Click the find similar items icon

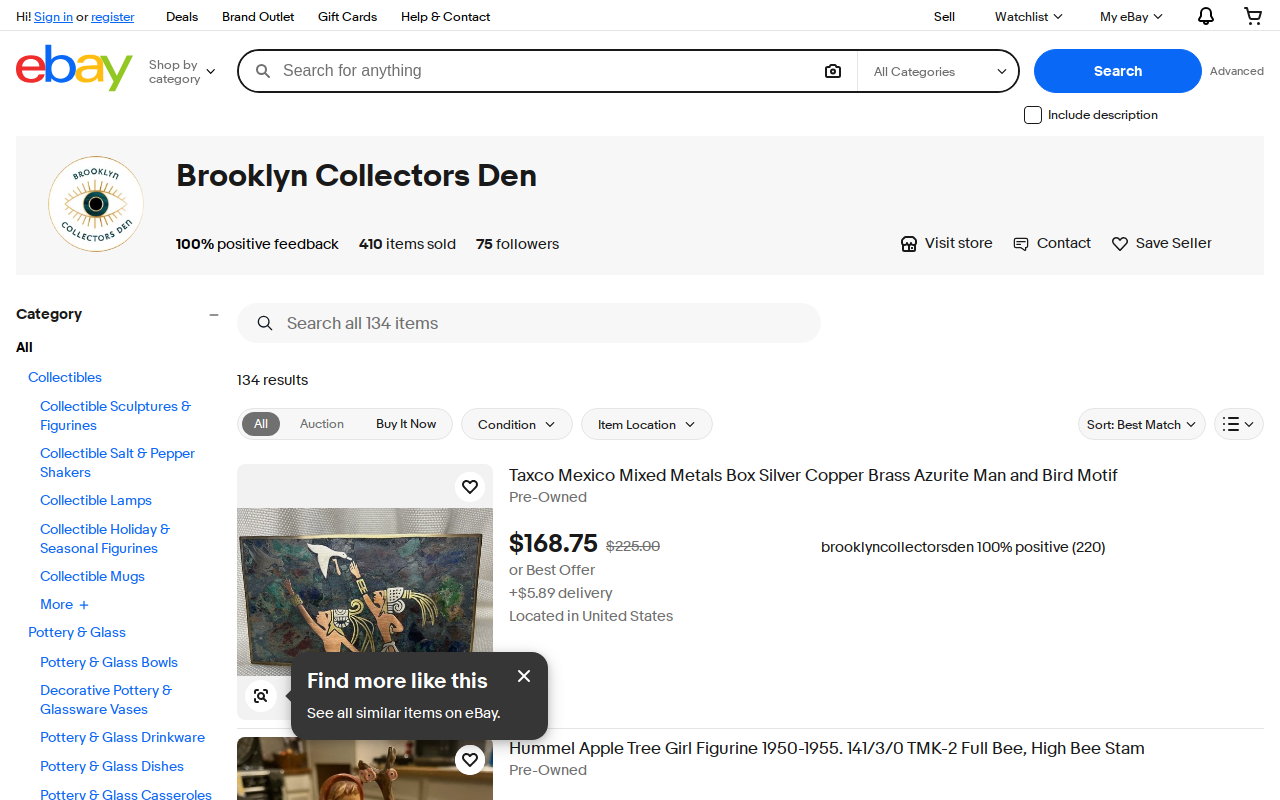click(x=261, y=696)
